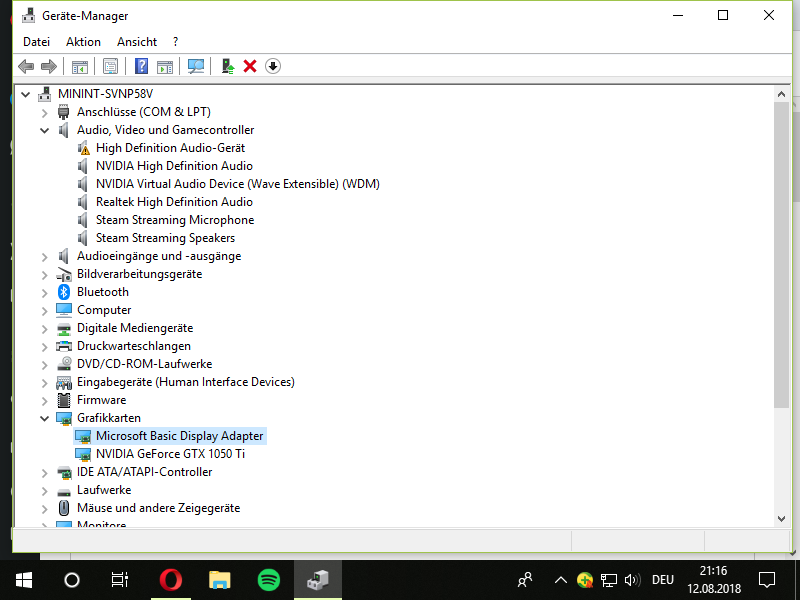Maximize the Geräte-Manager window
800x600 pixels.
(723, 15)
